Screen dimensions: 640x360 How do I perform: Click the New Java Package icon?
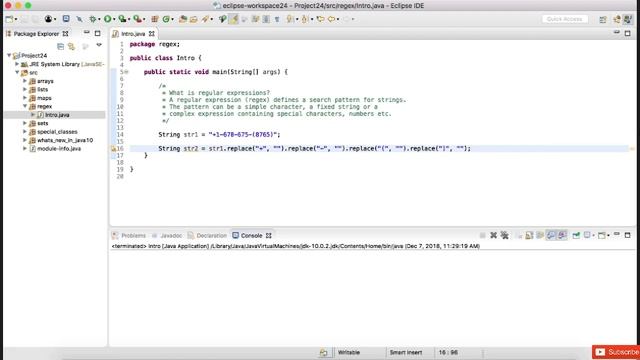(155, 19)
